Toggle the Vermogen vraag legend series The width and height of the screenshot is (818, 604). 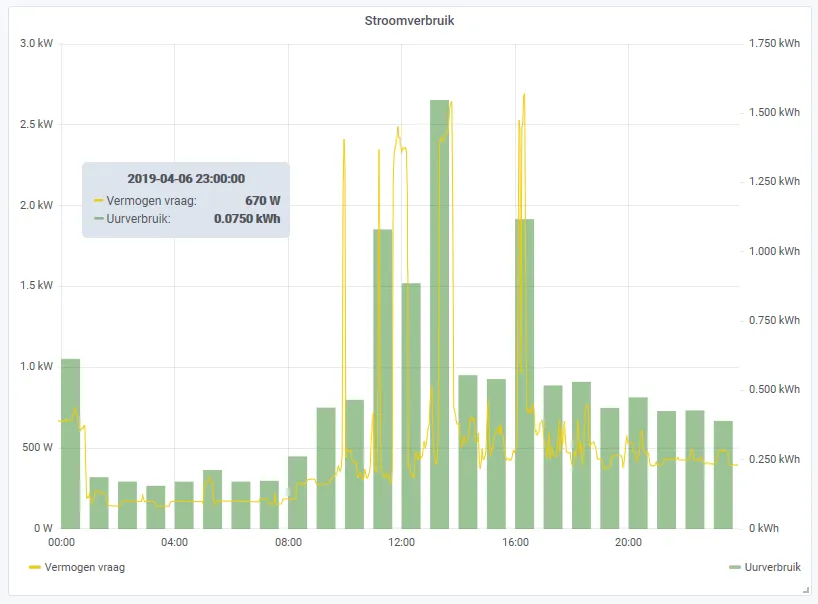tap(85, 567)
